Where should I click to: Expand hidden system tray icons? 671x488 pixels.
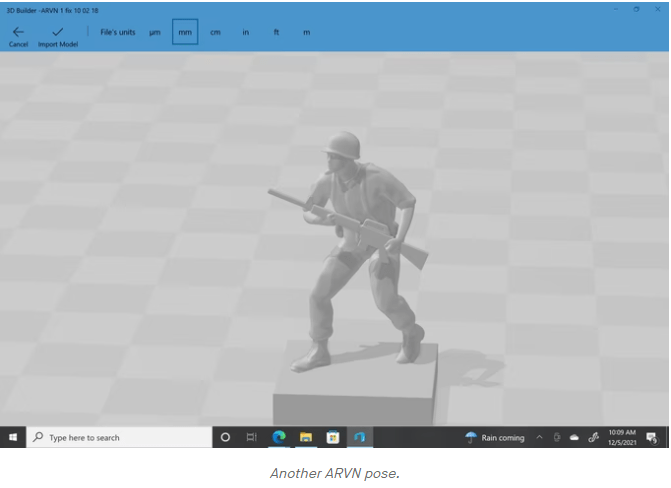(540, 437)
